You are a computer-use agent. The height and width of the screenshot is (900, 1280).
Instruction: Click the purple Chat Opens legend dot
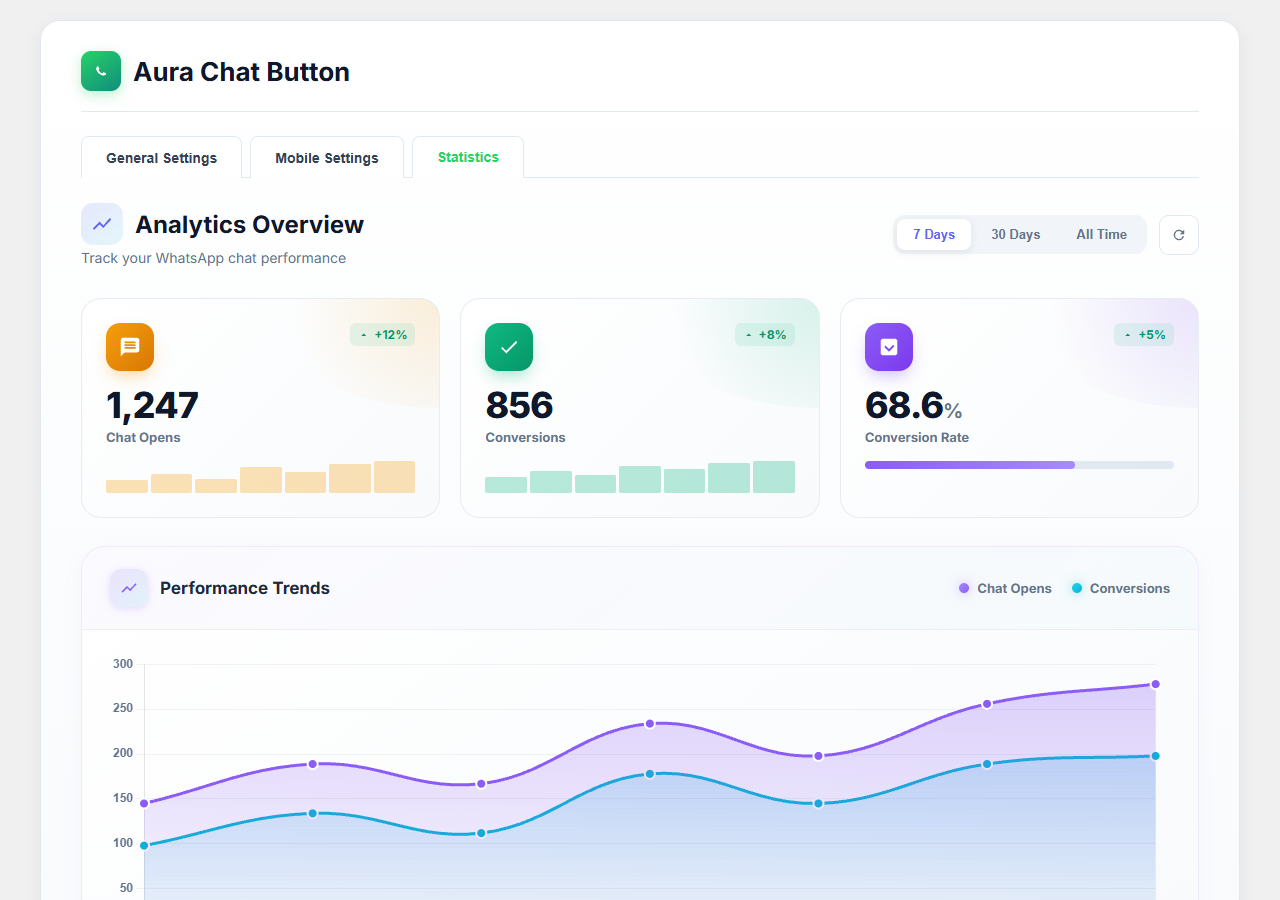click(961, 588)
